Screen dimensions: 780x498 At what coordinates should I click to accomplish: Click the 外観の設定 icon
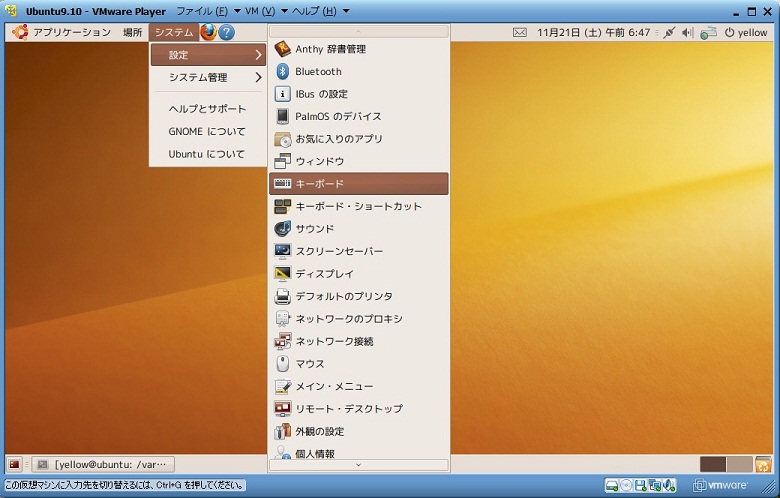[283, 431]
